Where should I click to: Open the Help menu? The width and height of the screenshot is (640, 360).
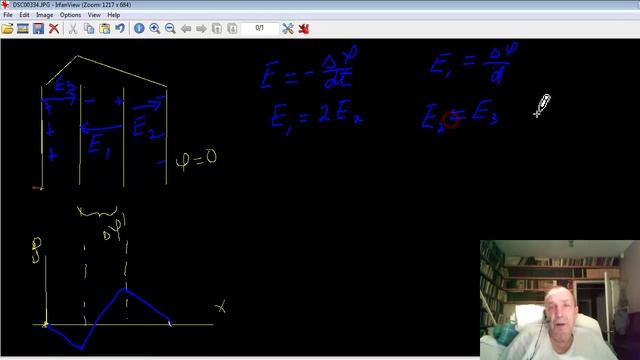click(113, 15)
